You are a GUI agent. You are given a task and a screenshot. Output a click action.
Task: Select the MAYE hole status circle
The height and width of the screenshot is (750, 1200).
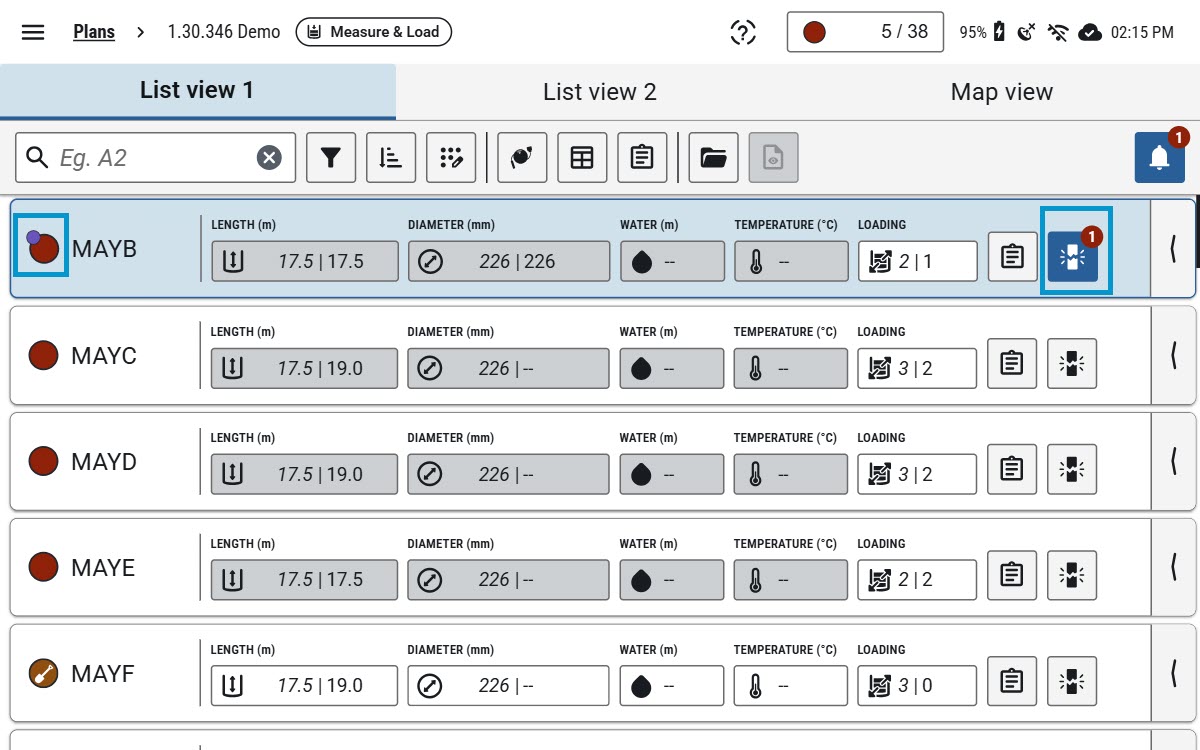43,567
